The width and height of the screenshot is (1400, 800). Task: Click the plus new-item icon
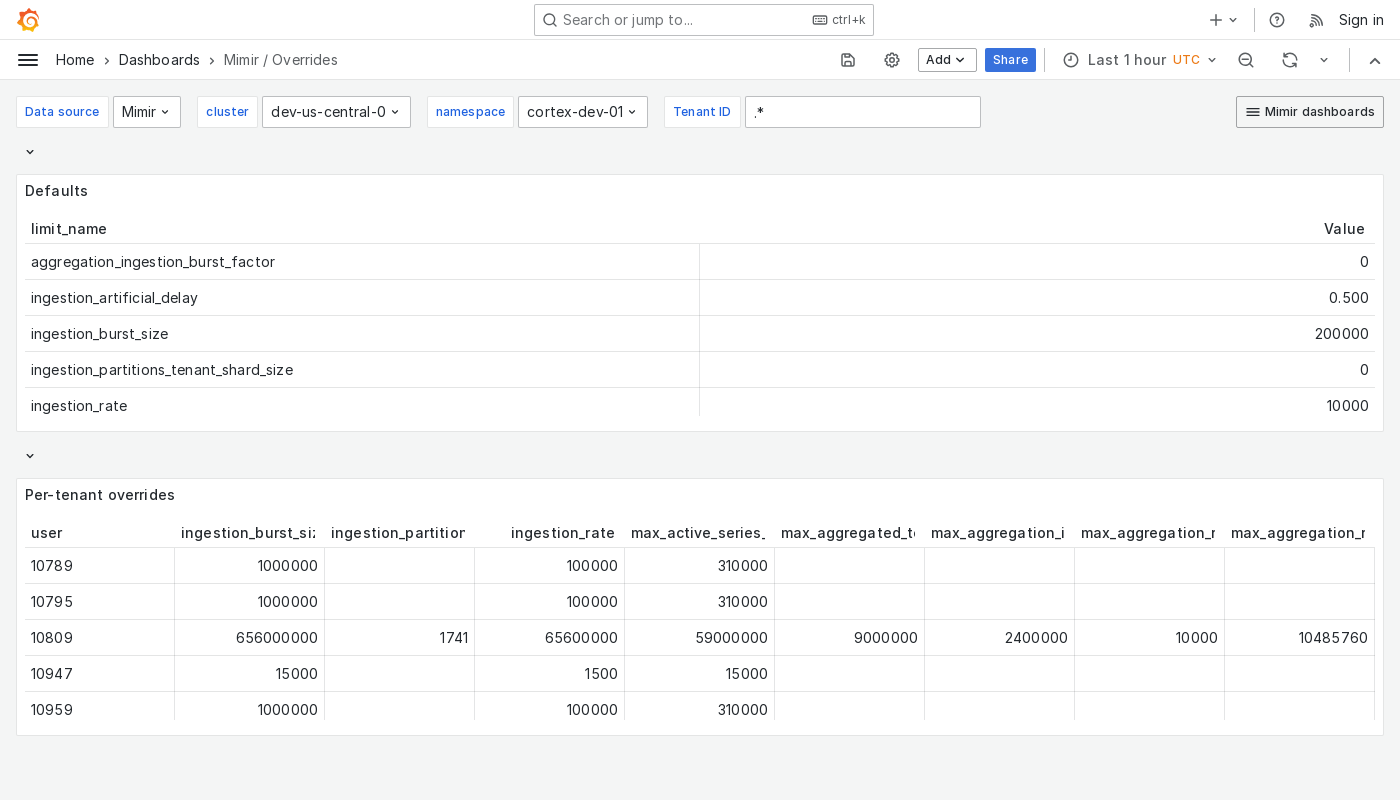coord(1216,20)
